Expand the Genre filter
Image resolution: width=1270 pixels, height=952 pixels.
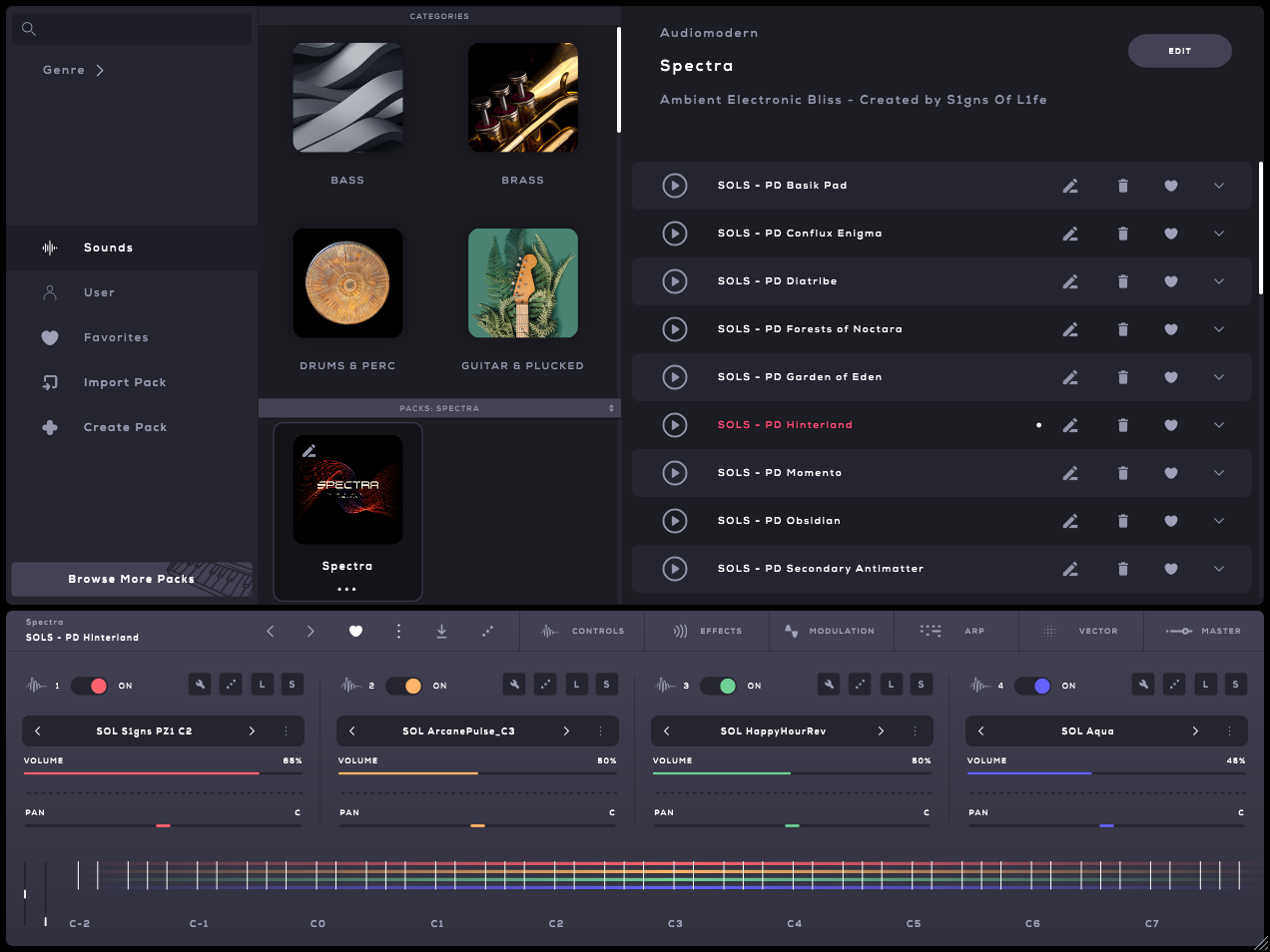tap(73, 70)
